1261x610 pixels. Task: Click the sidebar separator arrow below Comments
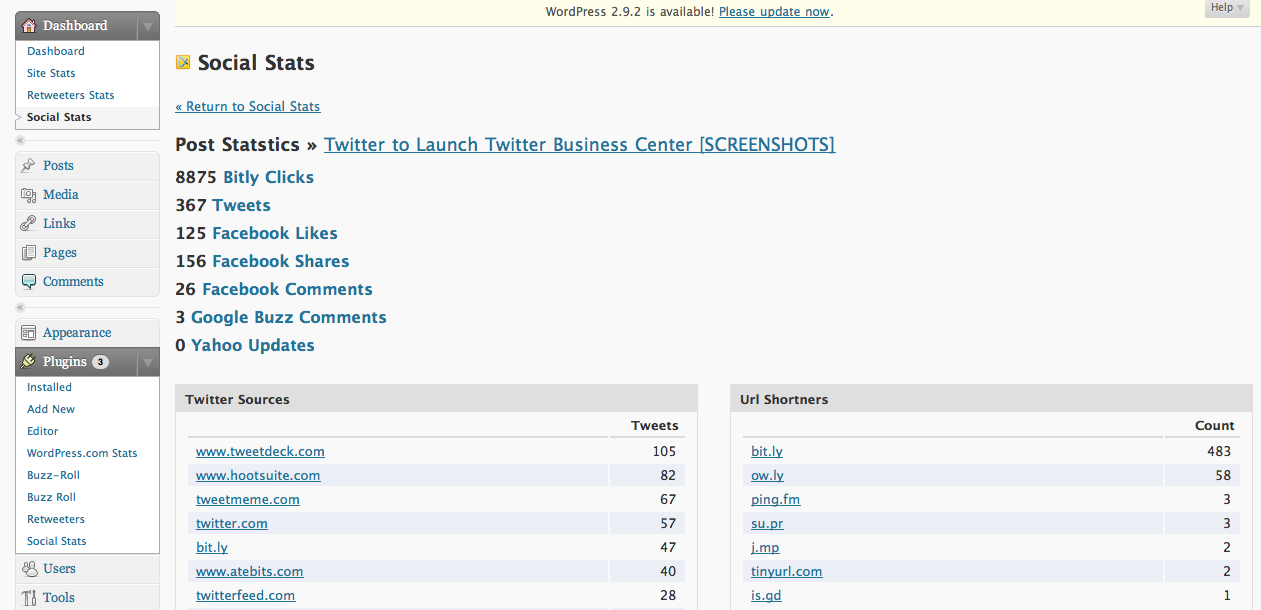coord(20,308)
